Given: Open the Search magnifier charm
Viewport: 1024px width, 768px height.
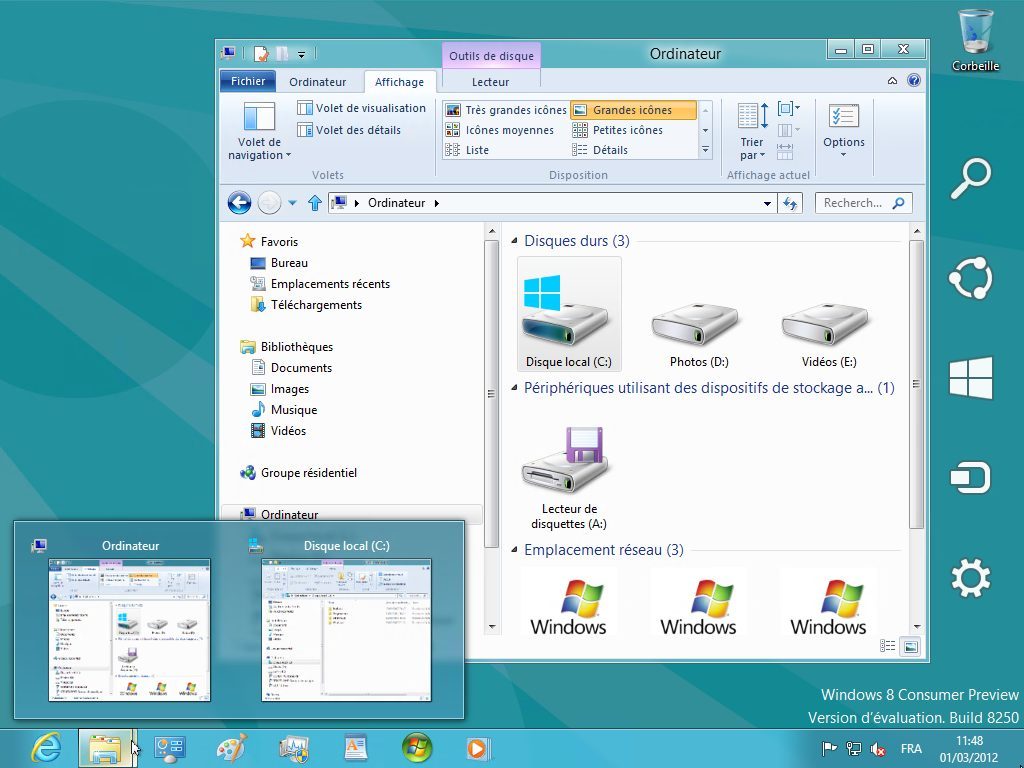Looking at the screenshot, I should 970,179.
